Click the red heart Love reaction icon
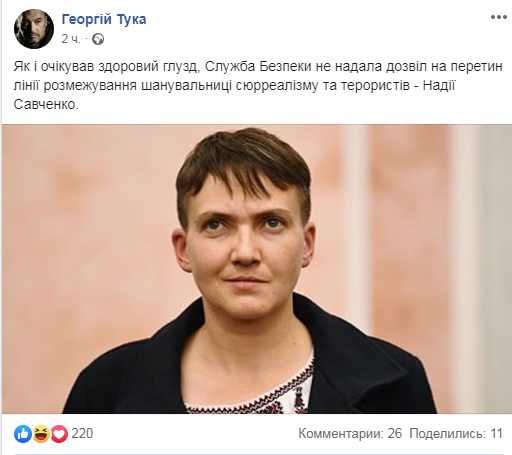Viewport: 512px width, 455px height. pos(59,434)
